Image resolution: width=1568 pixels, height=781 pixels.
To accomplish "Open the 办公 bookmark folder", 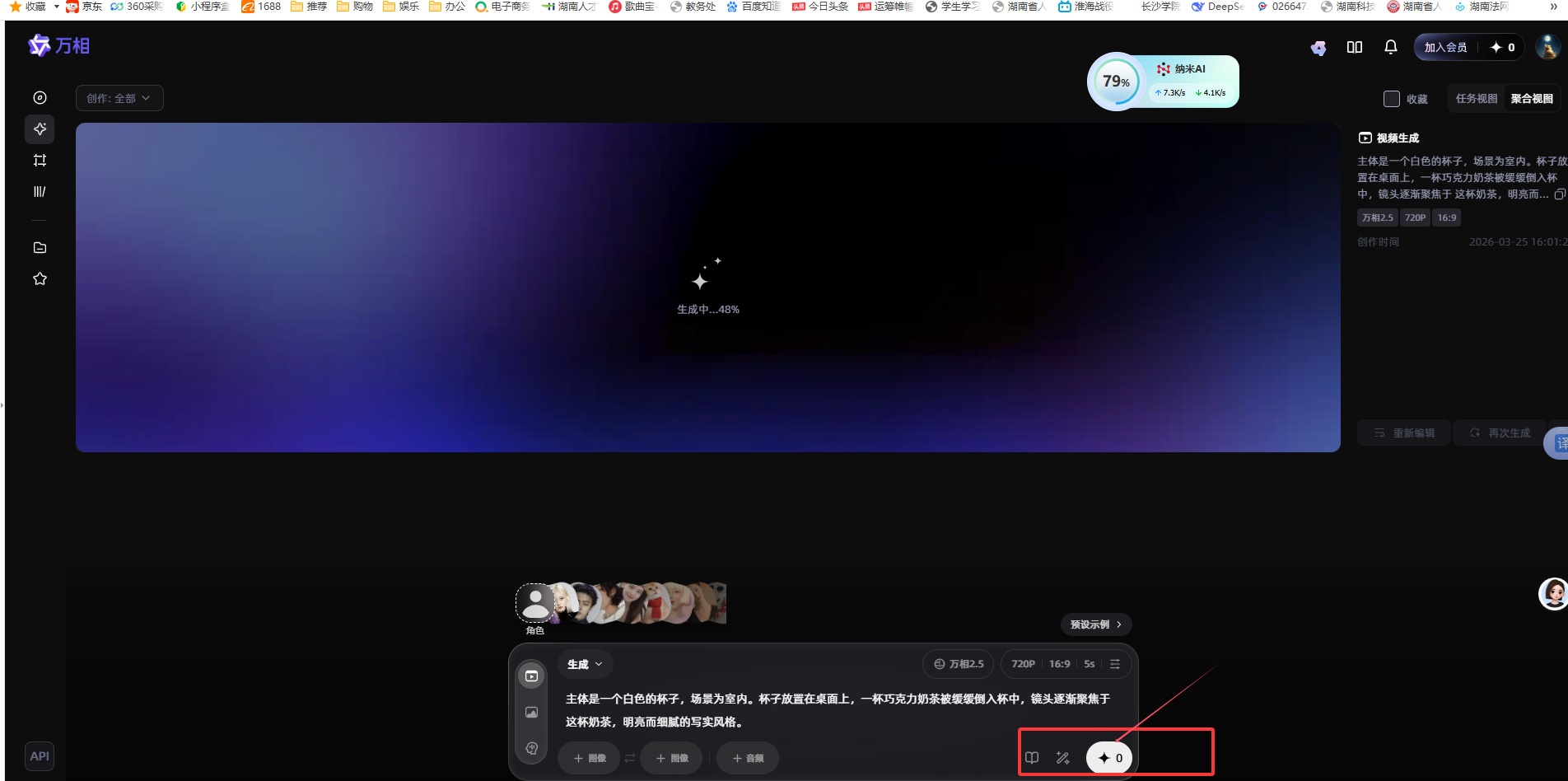I will (x=447, y=7).
